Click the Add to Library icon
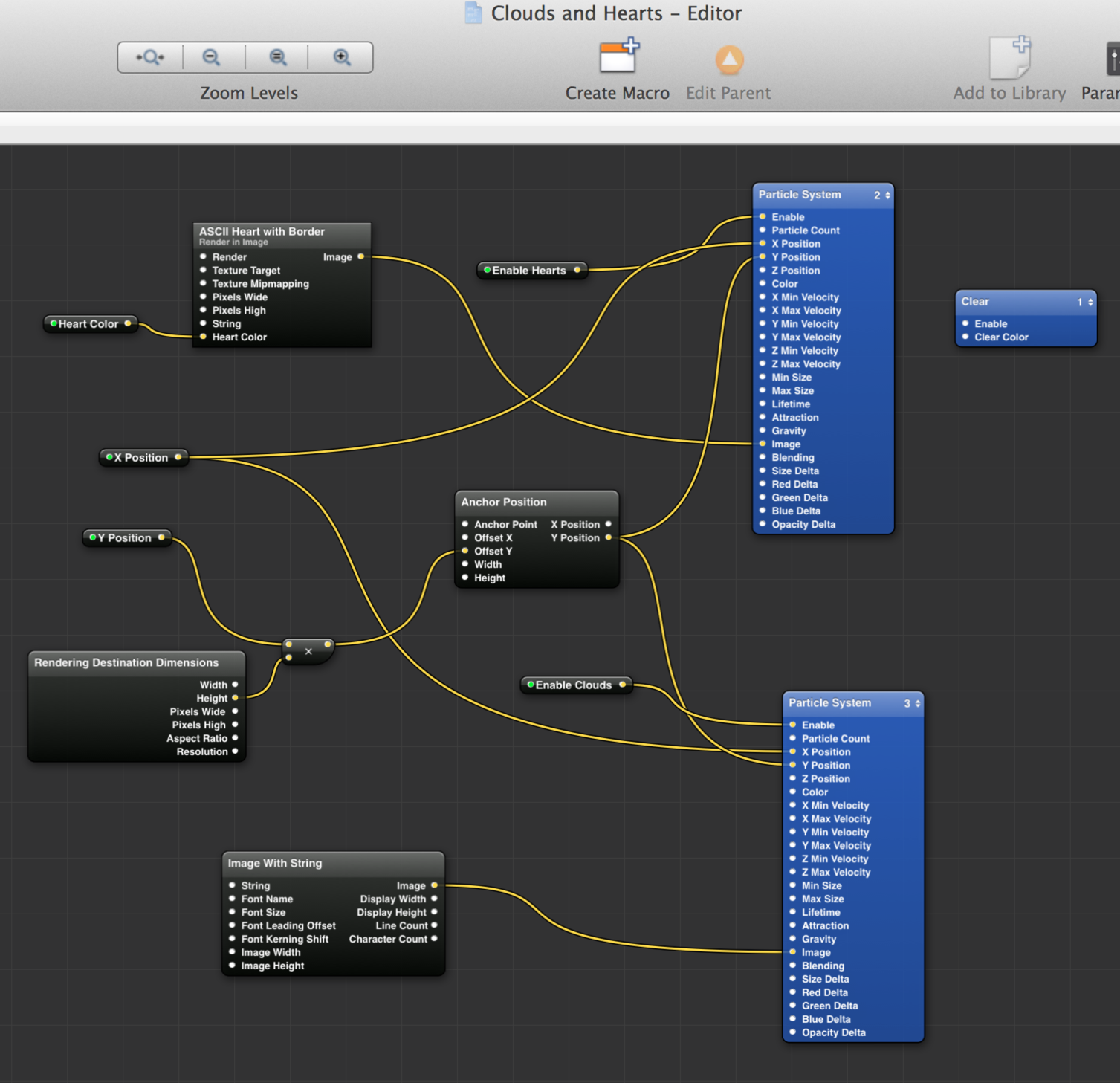This screenshot has height=1083, width=1120. (1011, 57)
